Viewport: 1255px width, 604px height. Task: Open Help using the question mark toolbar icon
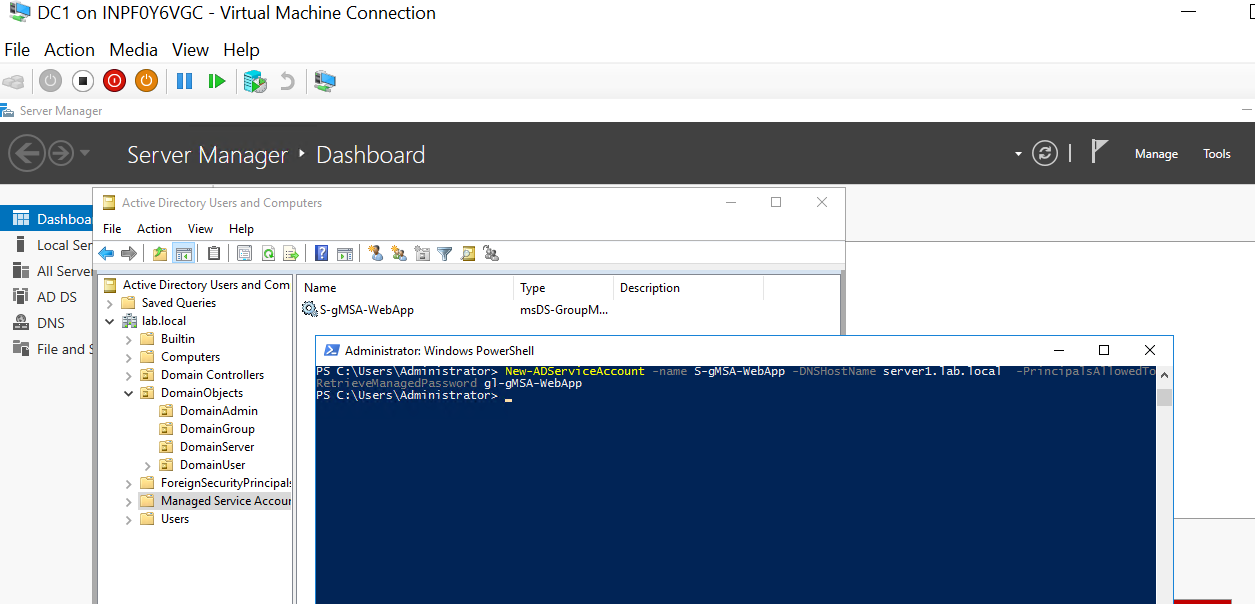point(322,253)
